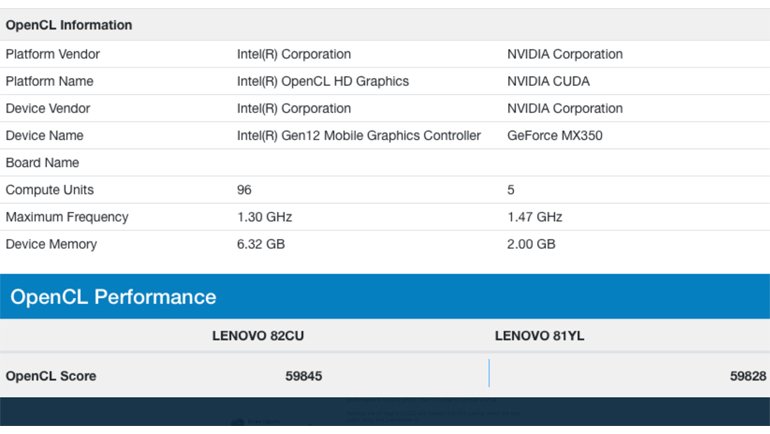
Task: Click the 'LENOVO 81YL' column header
Action: click(x=539, y=336)
